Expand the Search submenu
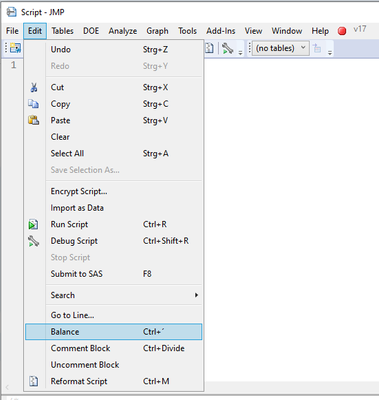Image resolution: width=379 pixels, height=400 pixels. coord(114,295)
